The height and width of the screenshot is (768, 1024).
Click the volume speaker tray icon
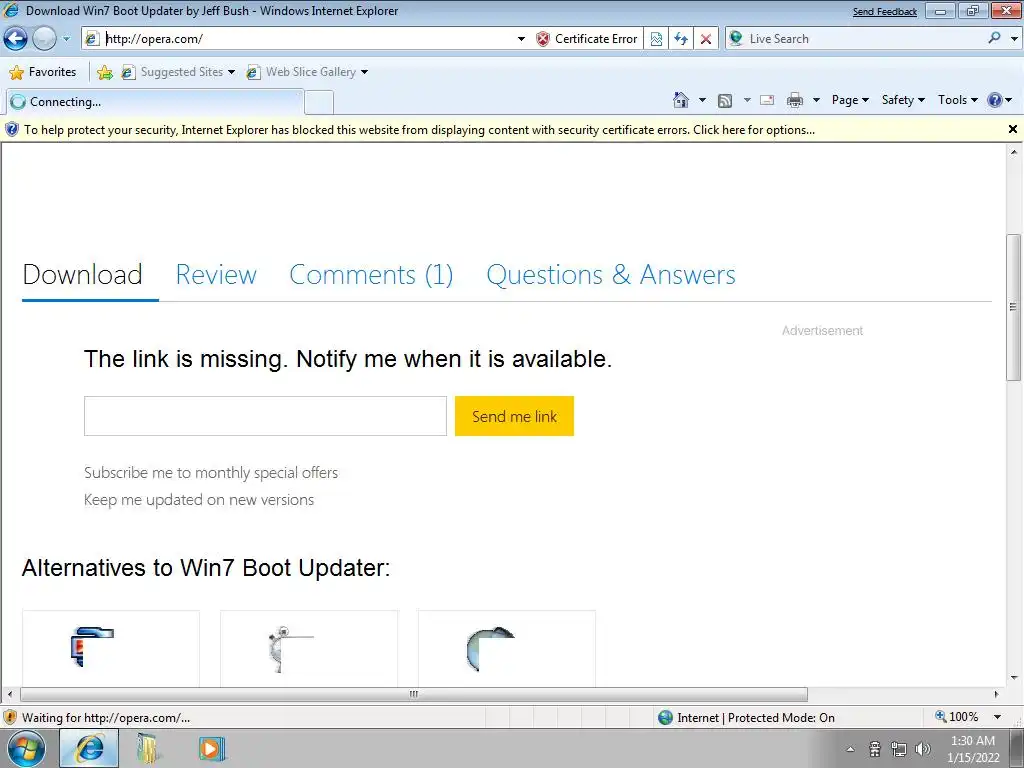pyautogui.click(x=923, y=749)
